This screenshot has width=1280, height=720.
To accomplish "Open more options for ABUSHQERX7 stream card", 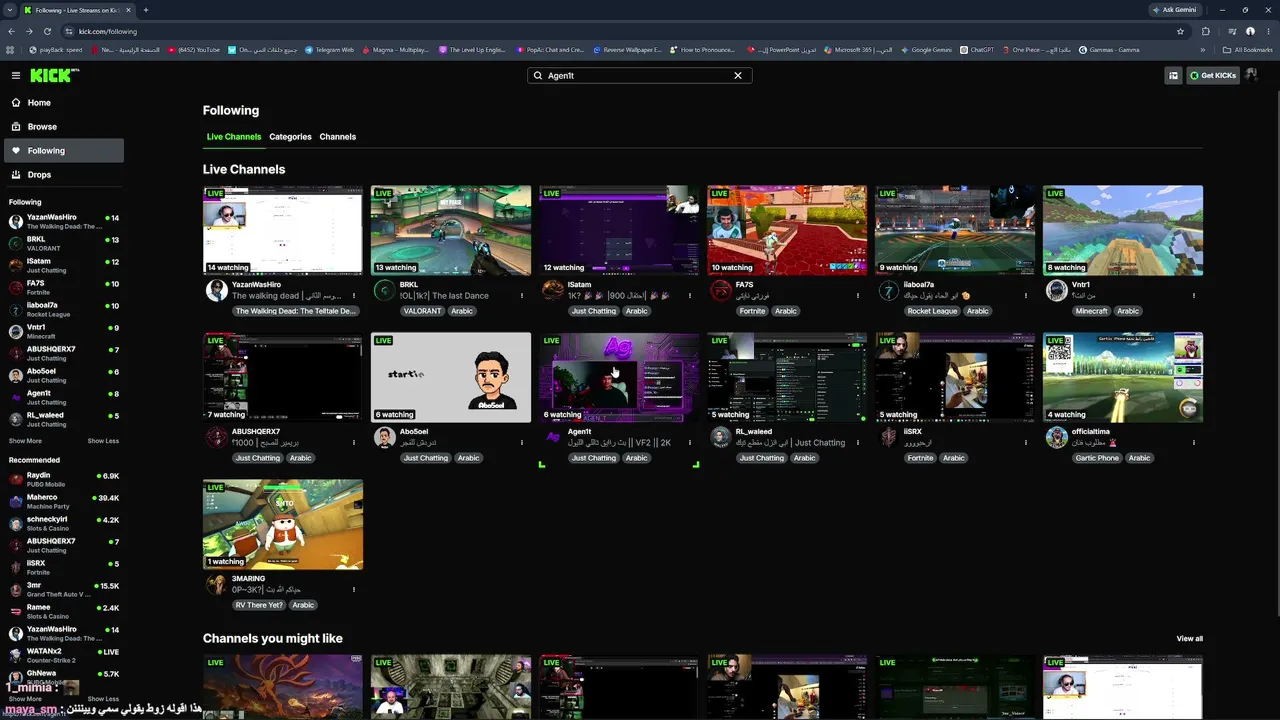I will click(x=353, y=442).
